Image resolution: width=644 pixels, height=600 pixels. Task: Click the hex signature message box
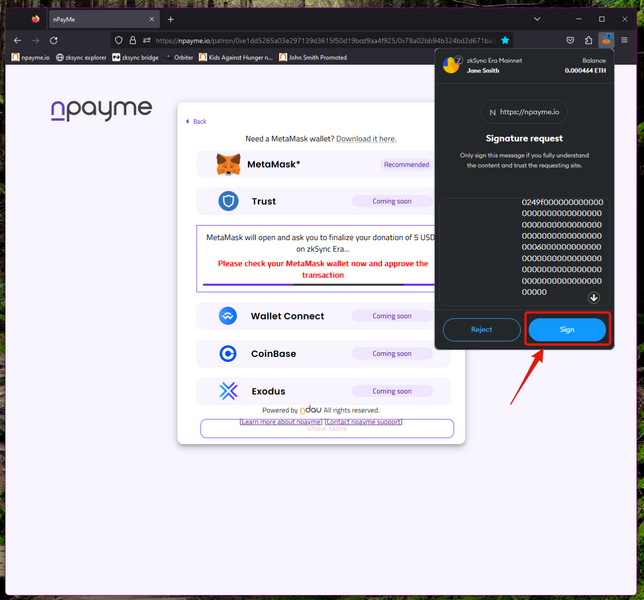pyautogui.click(x=524, y=252)
